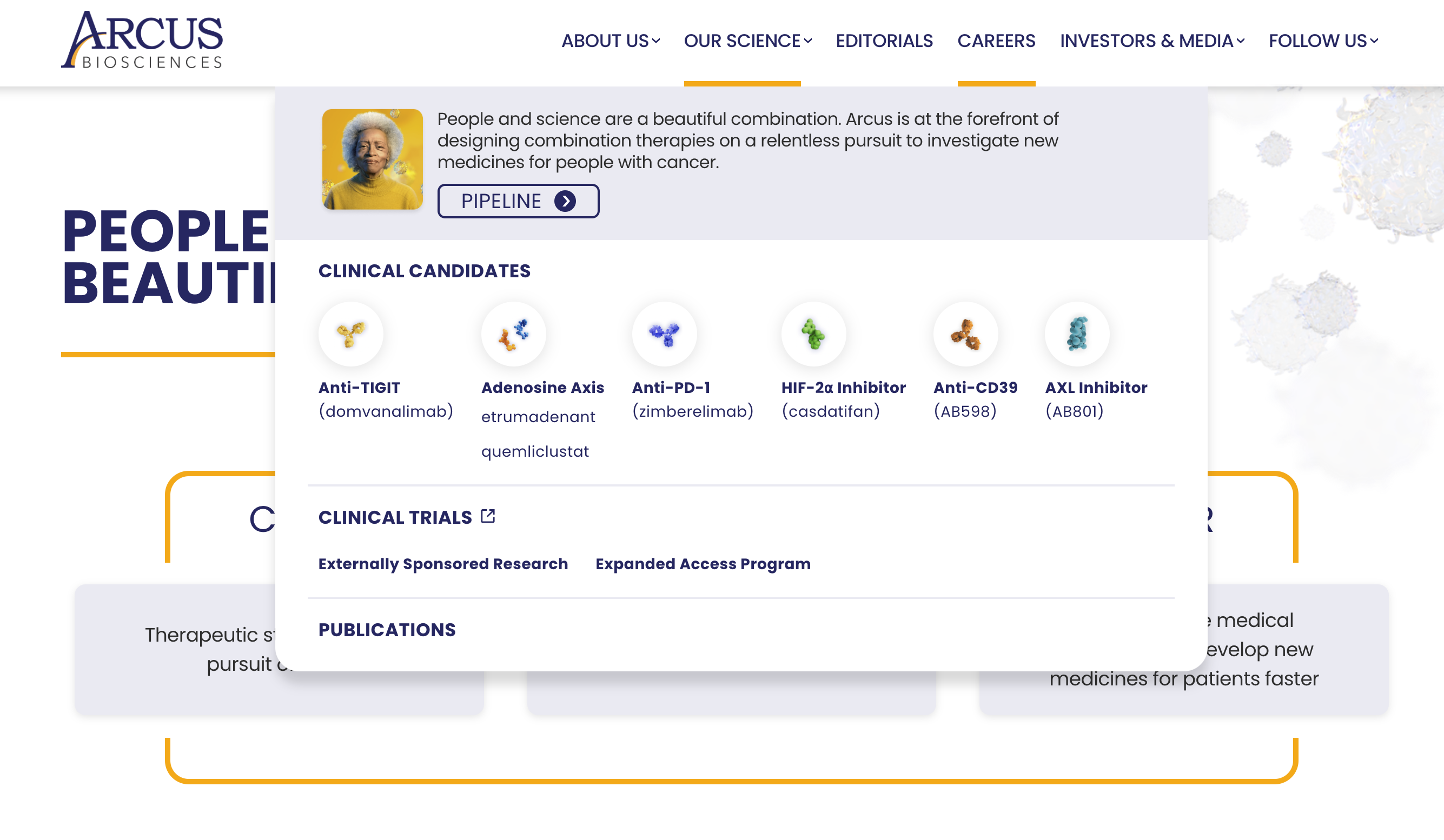The height and width of the screenshot is (840, 1444).
Task: Open the Follow Us menu
Action: (1318, 41)
